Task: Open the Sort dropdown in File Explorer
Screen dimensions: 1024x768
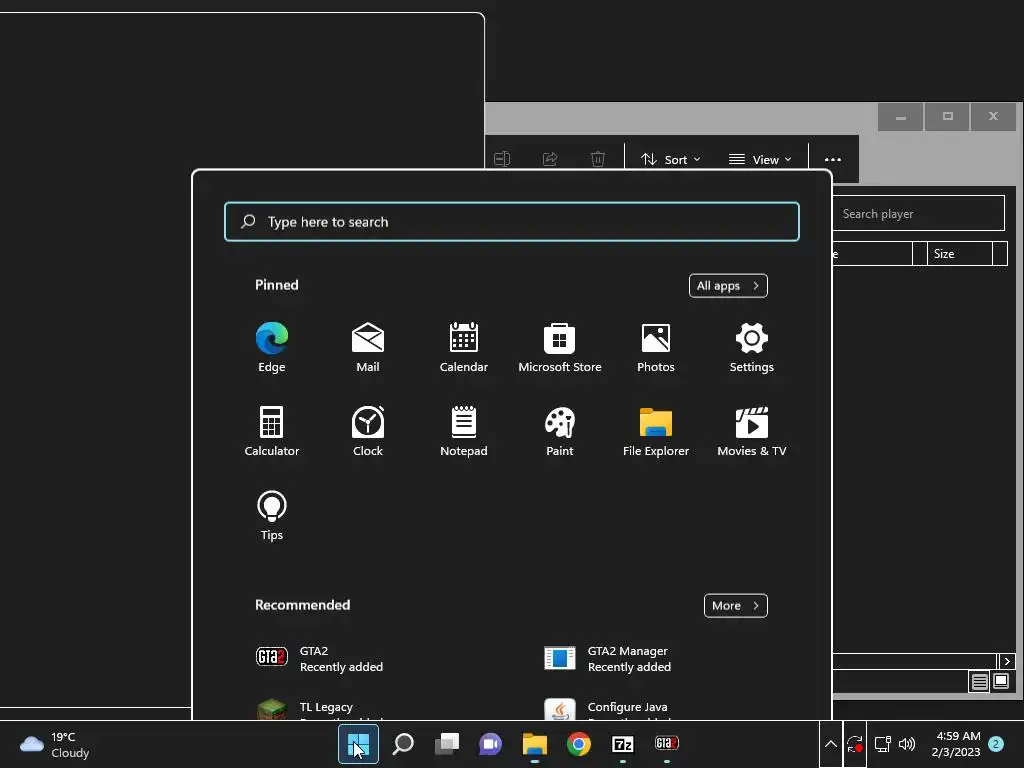Action: pos(671,159)
